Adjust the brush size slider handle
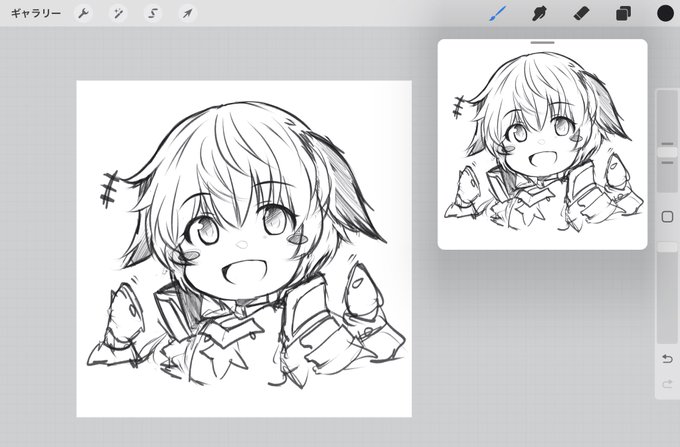Viewport: 680px width, 447px height. point(667,153)
